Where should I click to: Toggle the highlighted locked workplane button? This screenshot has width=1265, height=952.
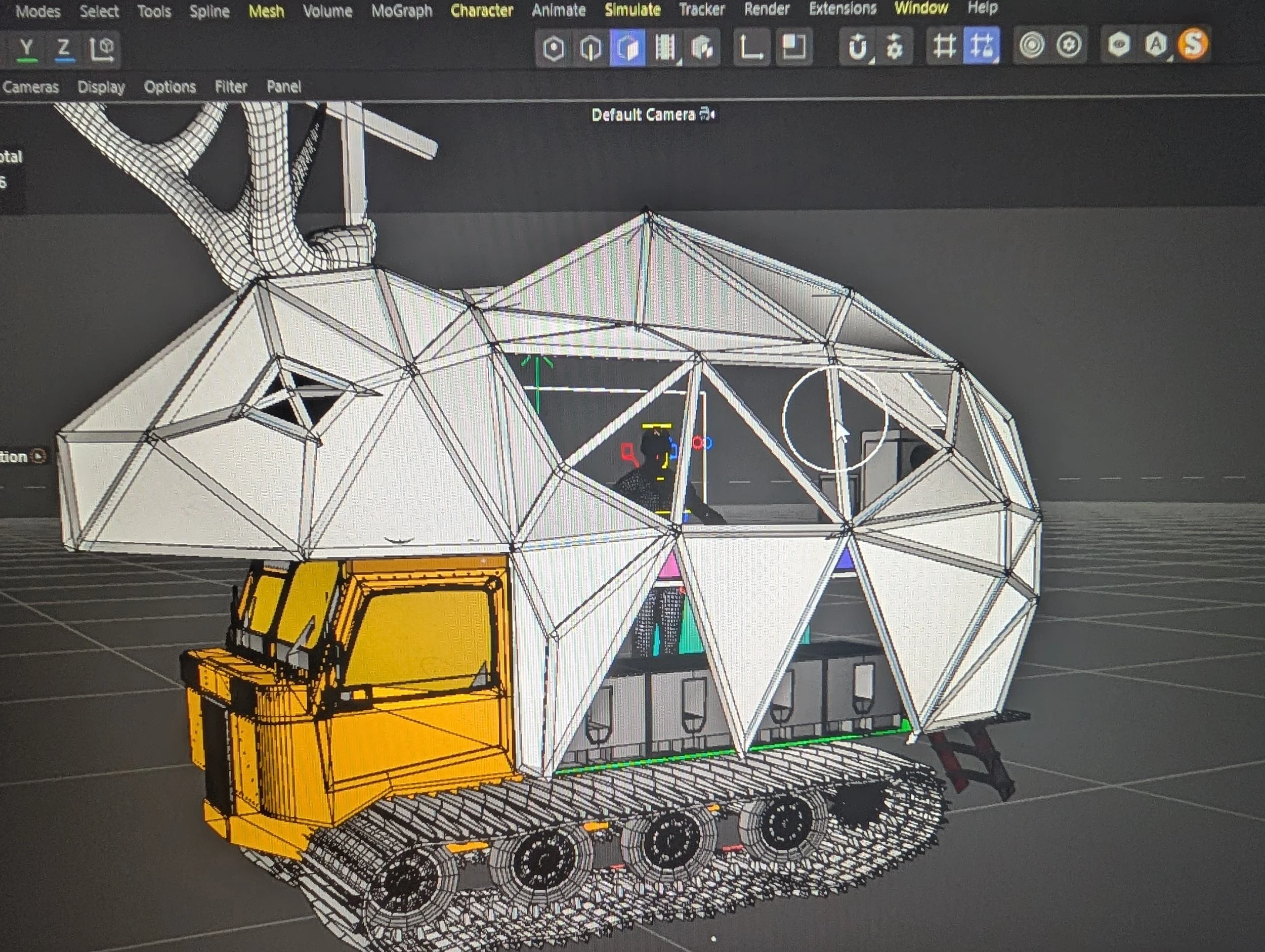pos(981,45)
